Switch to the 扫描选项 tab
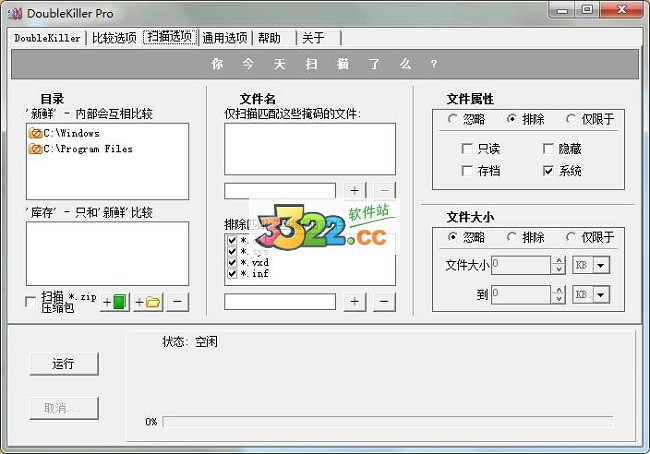This screenshot has width=650, height=454. click(x=170, y=37)
